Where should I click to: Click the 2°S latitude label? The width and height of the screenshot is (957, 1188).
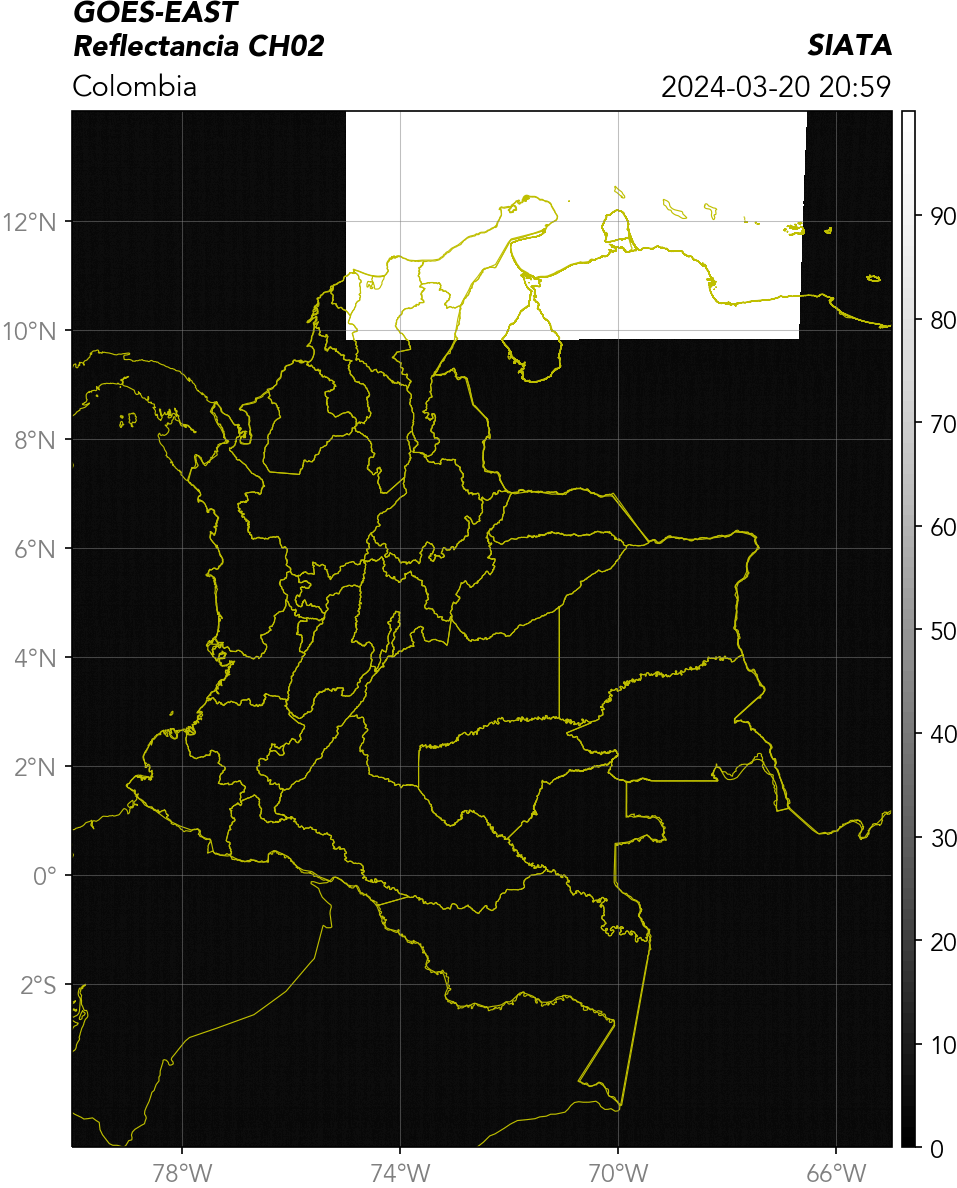click(x=38, y=986)
